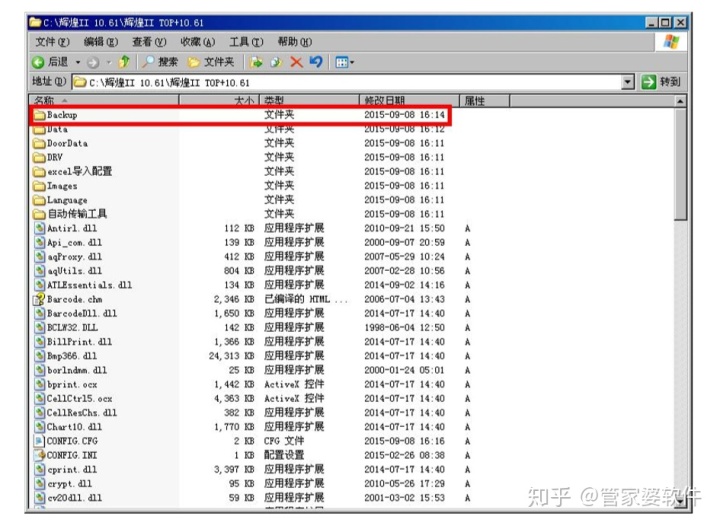The height and width of the screenshot is (526, 720).
Task: Open the Views dropdown arrow
Action: tap(352, 62)
